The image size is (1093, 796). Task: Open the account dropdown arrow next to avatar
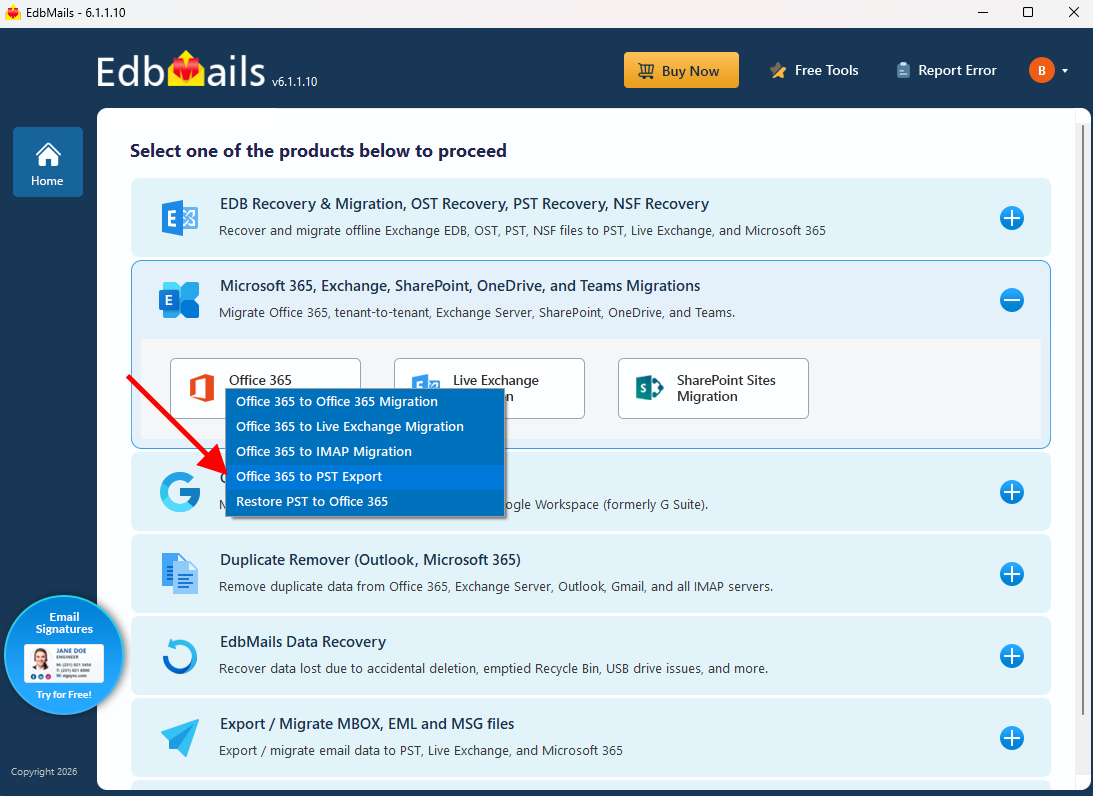[x=1065, y=71]
